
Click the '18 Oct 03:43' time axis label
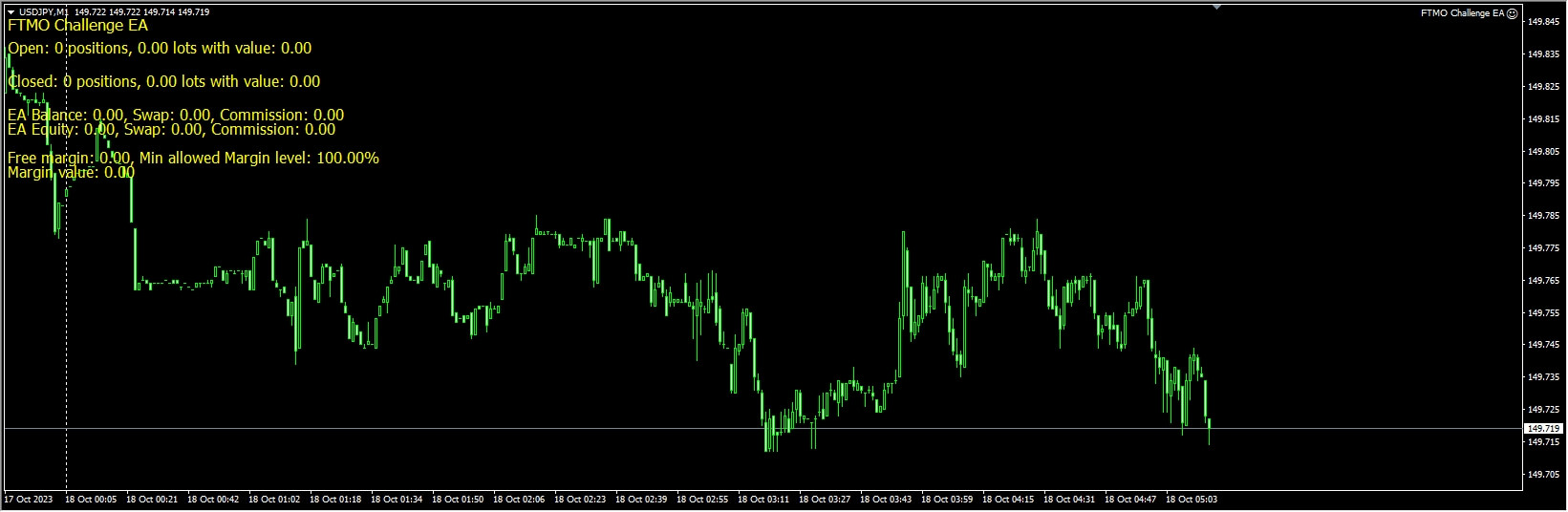(x=886, y=500)
